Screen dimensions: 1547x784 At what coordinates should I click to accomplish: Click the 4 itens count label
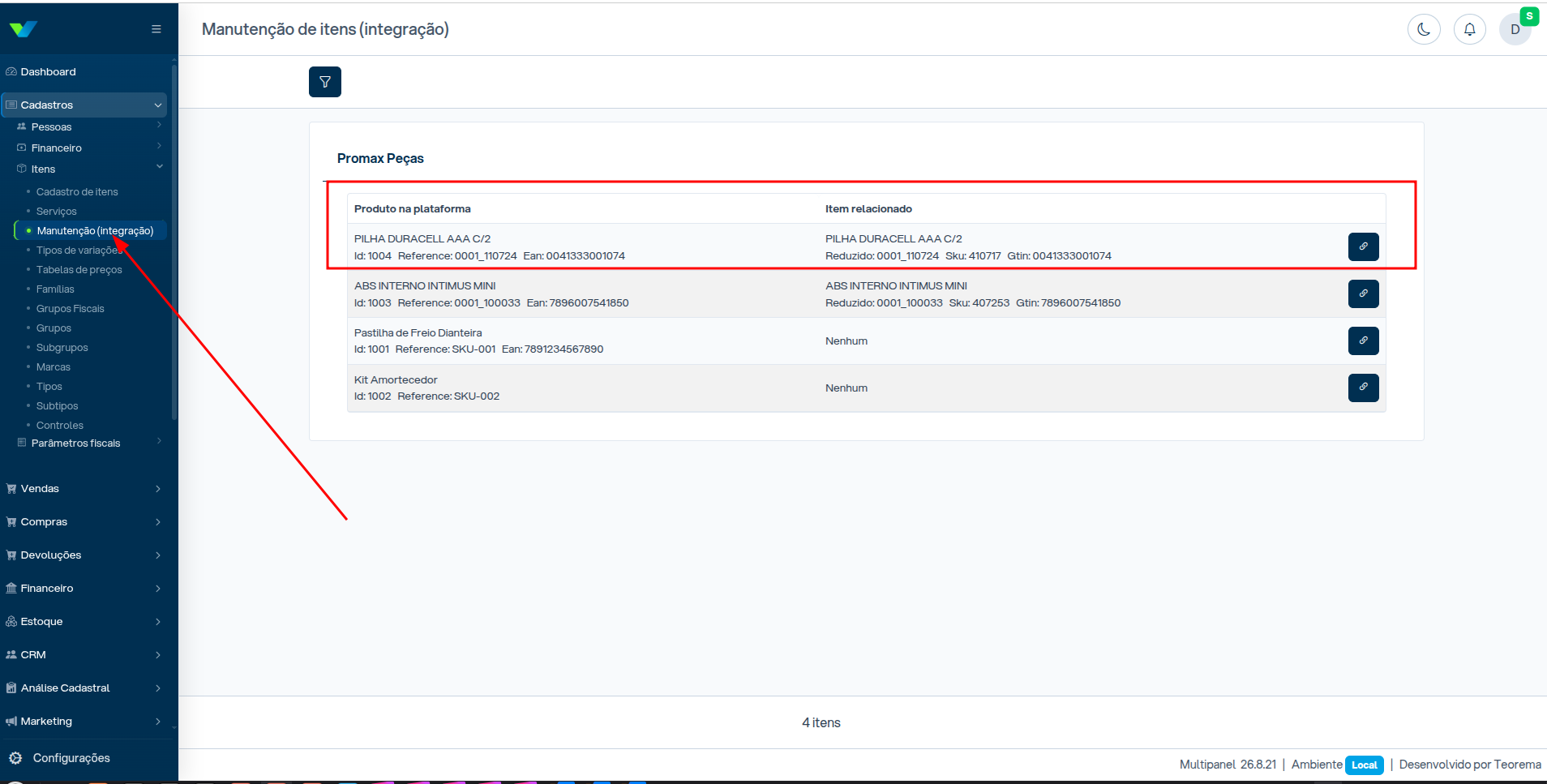pyautogui.click(x=821, y=723)
